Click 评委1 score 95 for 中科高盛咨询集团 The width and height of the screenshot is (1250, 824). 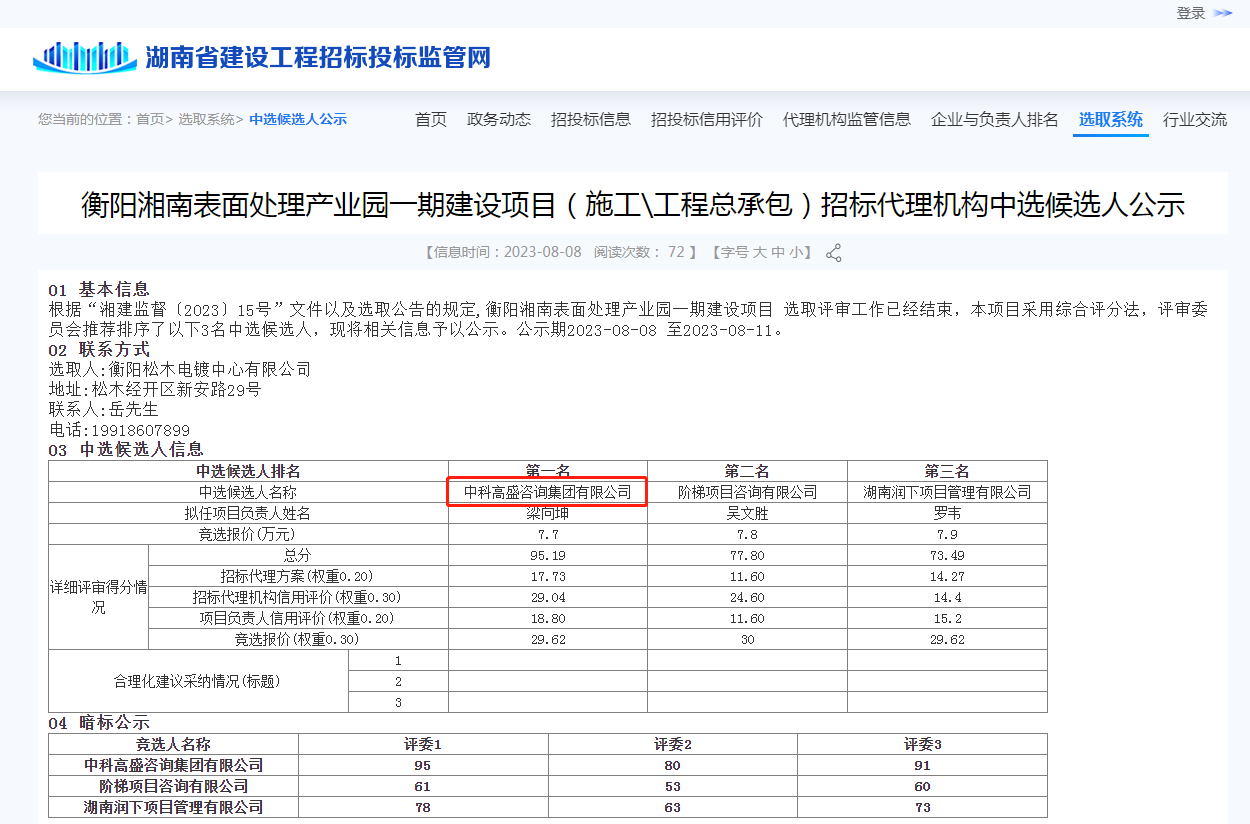(423, 765)
